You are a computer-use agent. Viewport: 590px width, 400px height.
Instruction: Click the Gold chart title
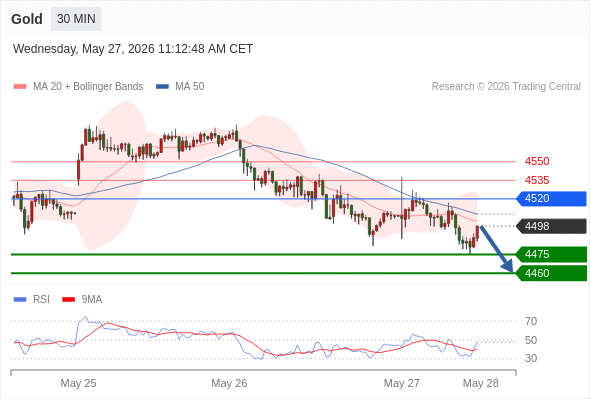click(x=27, y=19)
